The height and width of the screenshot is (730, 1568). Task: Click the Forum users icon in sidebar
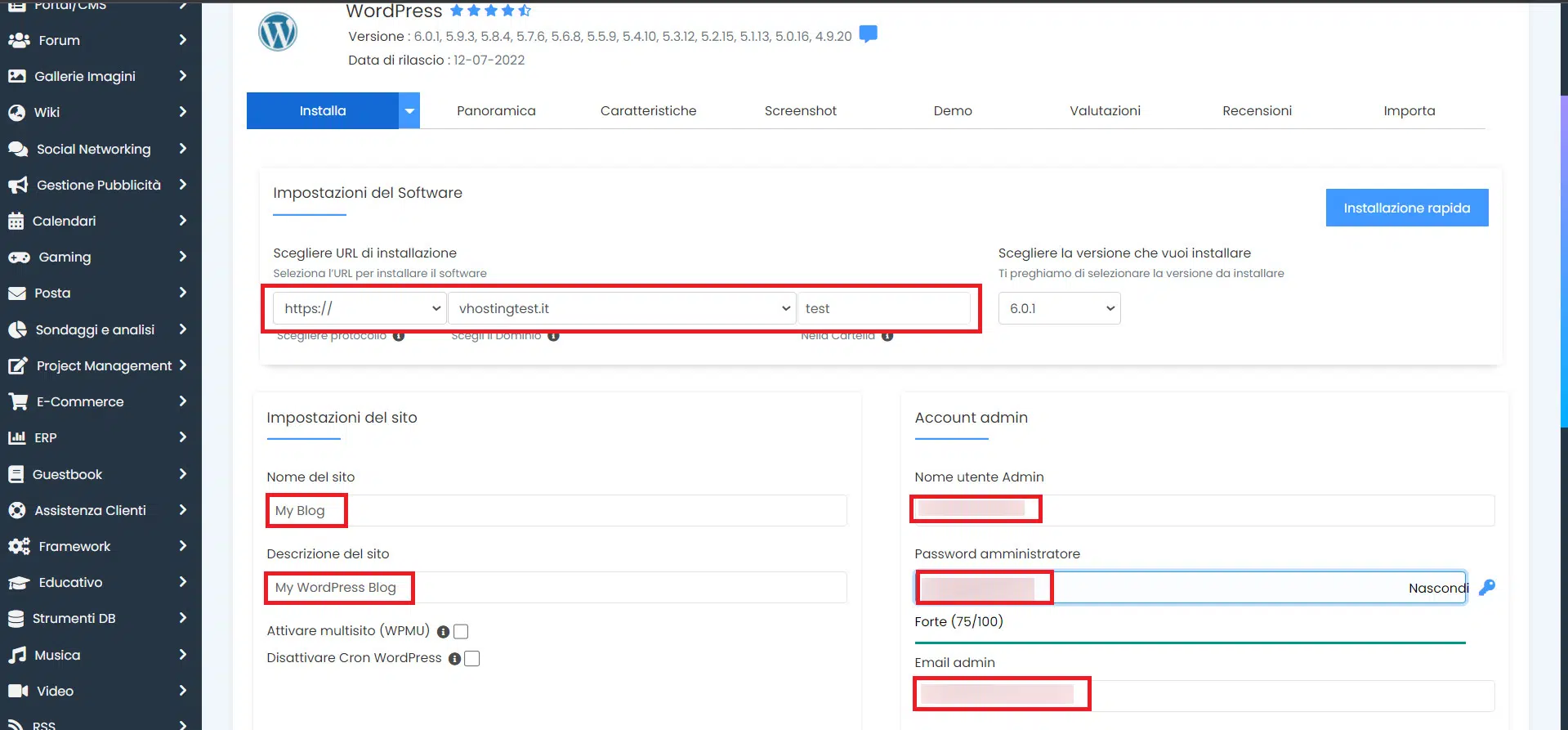(19, 40)
